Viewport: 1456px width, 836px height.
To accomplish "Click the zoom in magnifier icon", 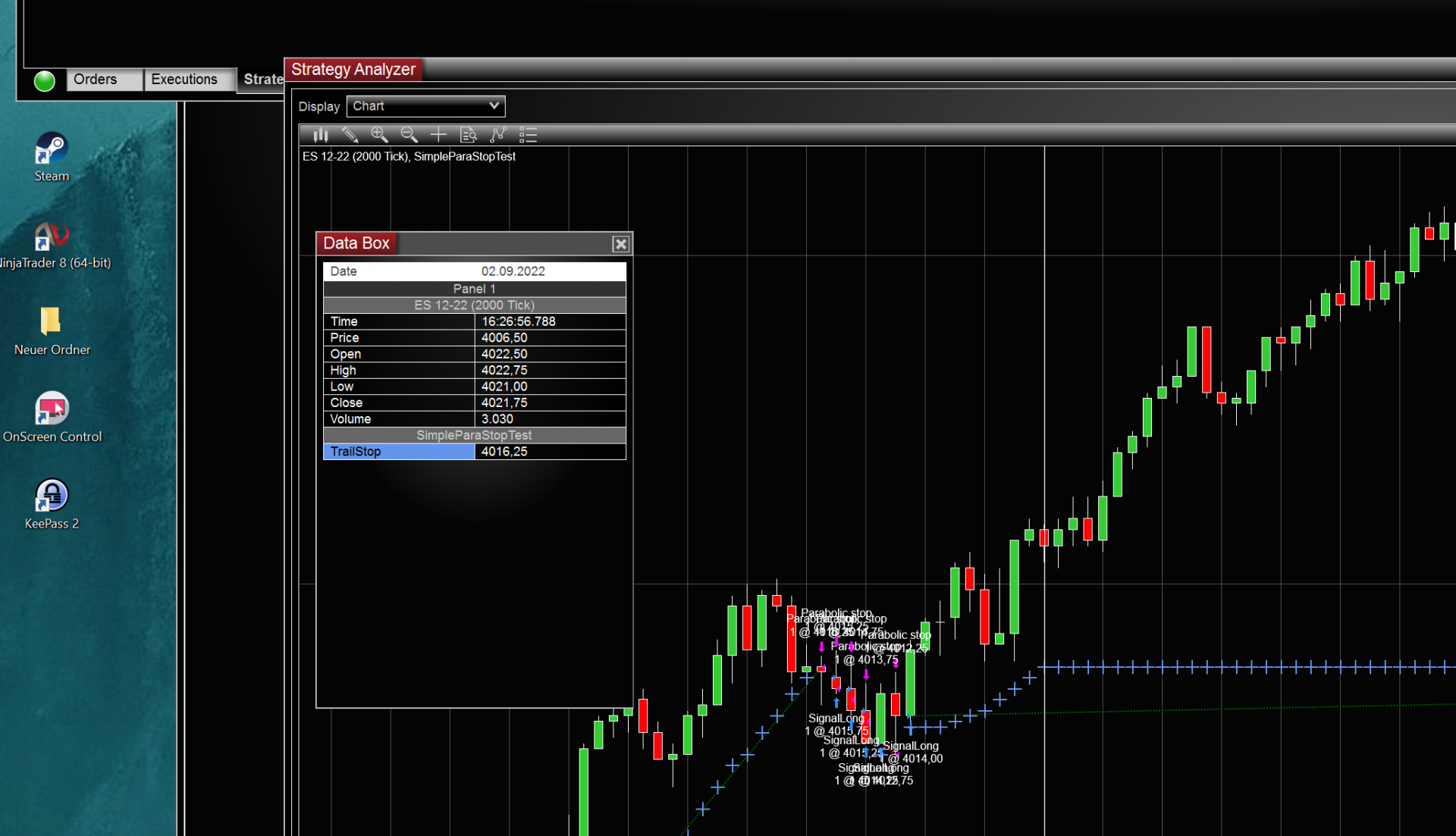I will [379, 135].
